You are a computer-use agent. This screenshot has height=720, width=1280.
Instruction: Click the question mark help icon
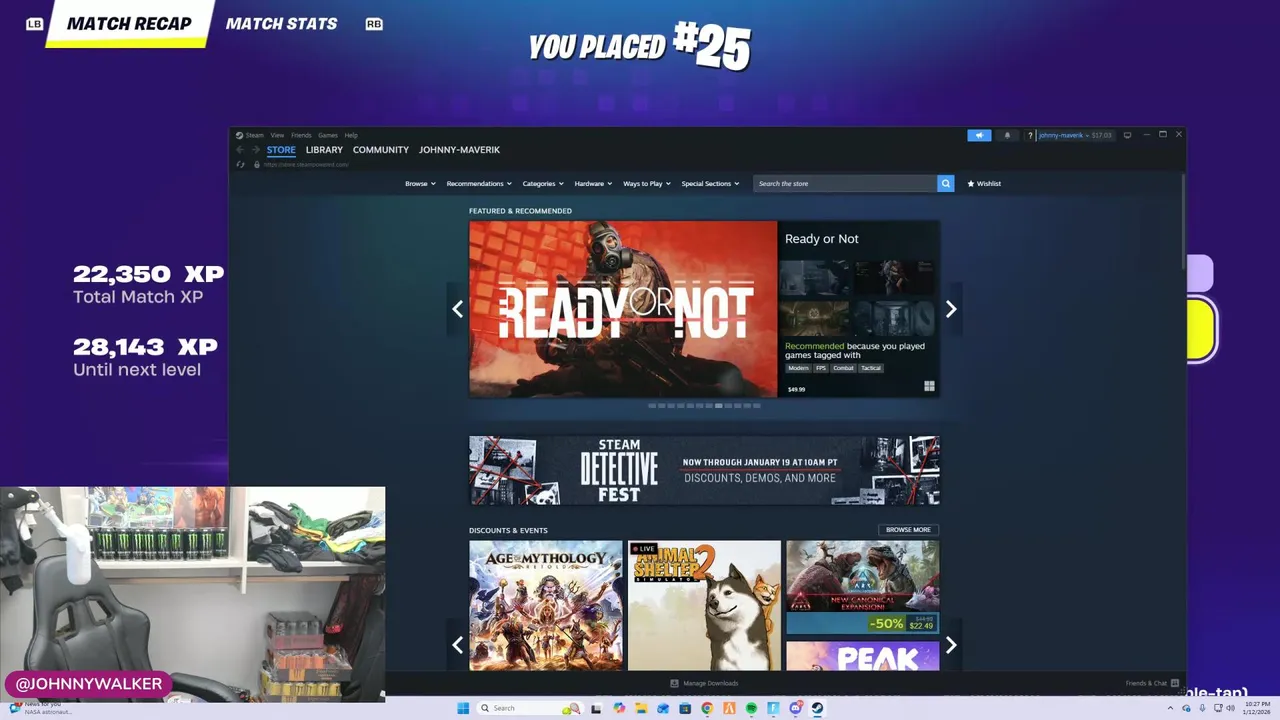tap(1030, 135)
